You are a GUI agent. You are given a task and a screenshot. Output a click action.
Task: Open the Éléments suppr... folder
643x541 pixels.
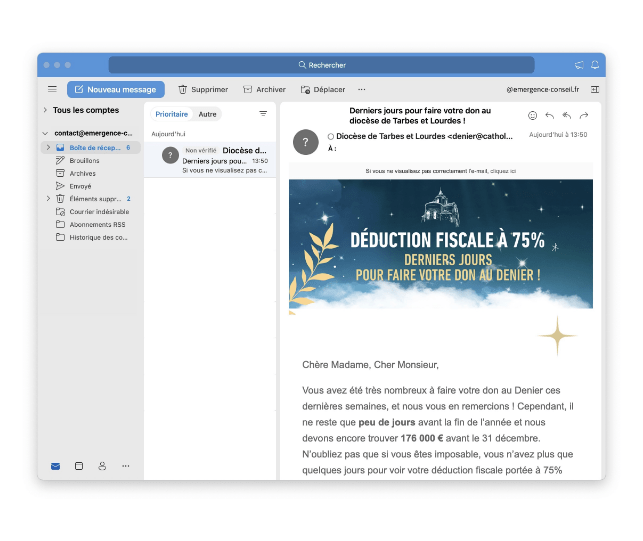click(95, 199)
